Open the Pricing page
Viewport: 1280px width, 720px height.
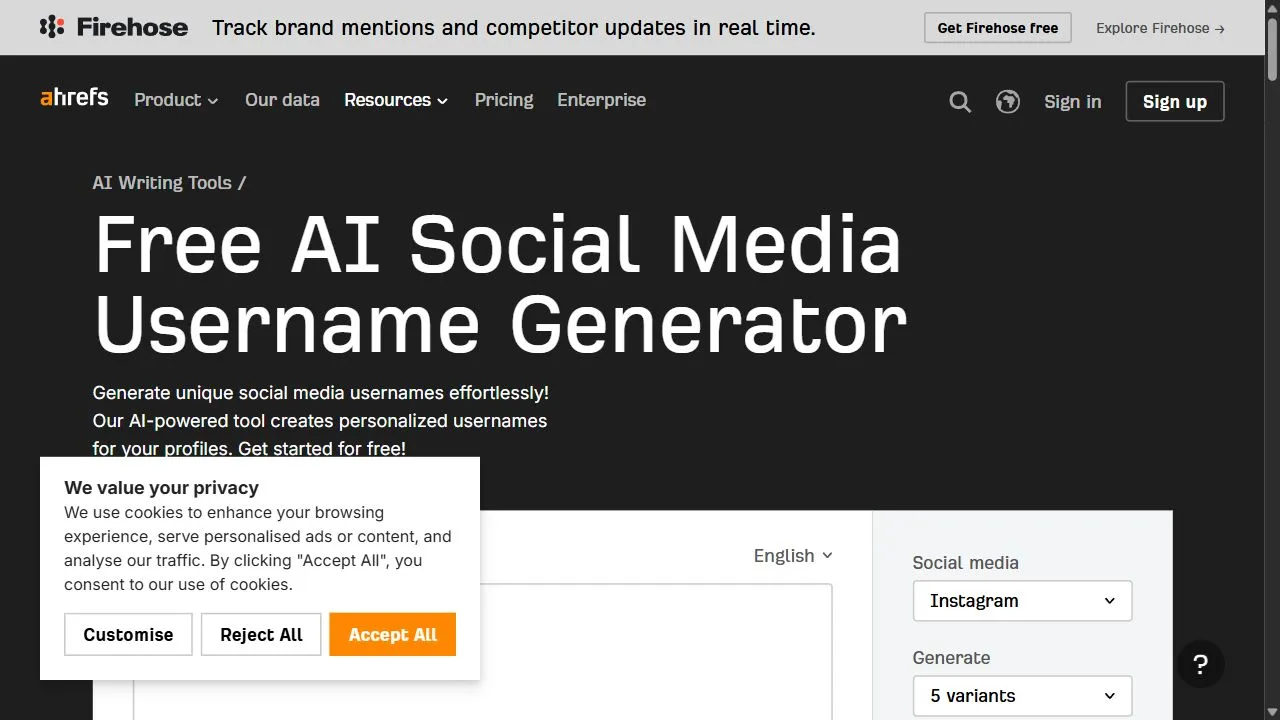504,100
